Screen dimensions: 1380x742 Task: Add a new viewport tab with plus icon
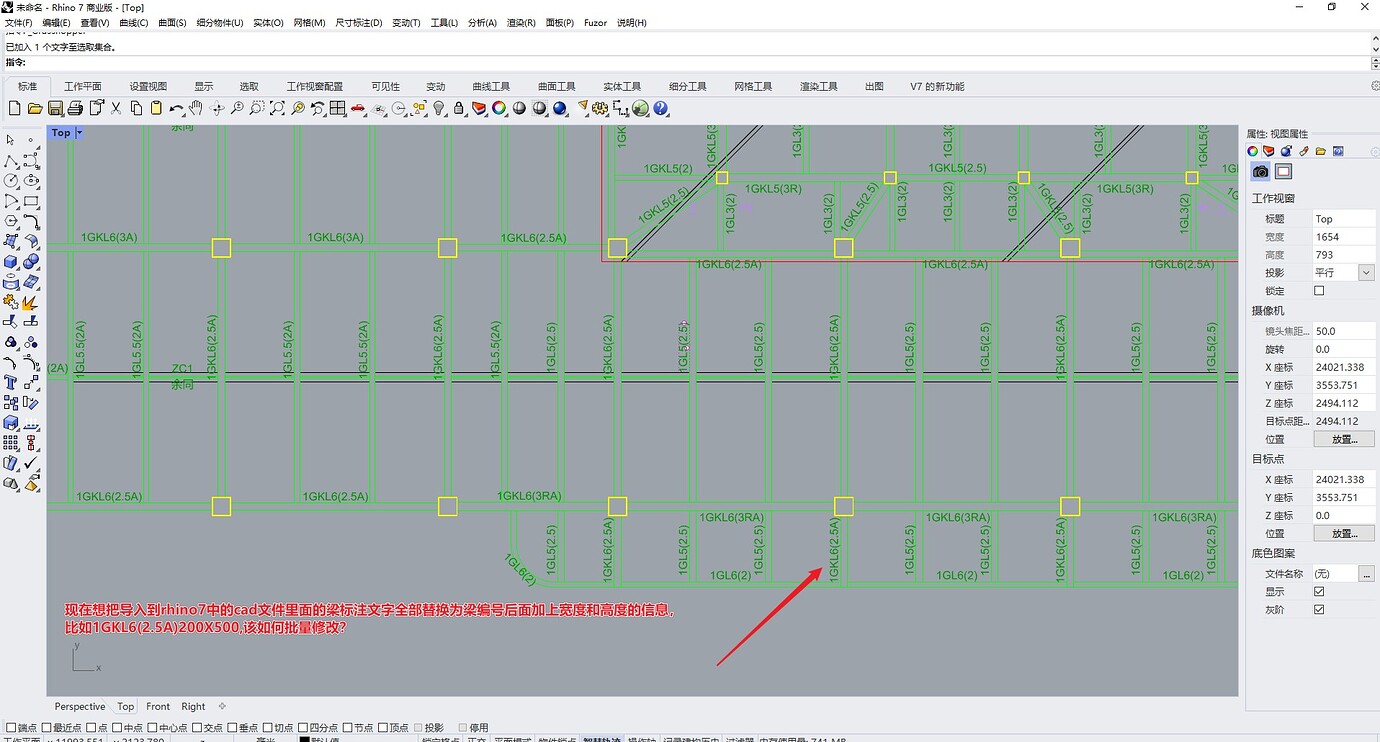click(x=222, y=706)
